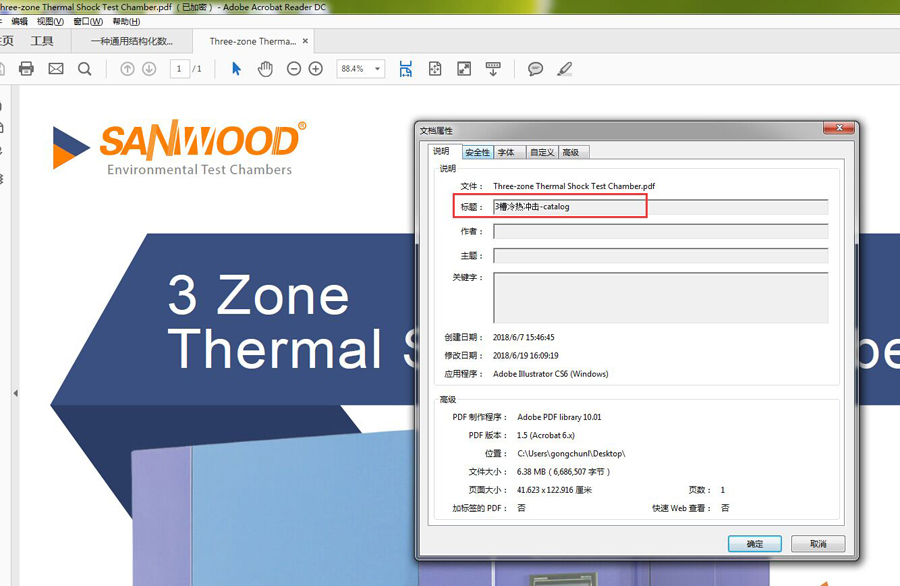The width and height of the screenshot is (900, 586).
Task: Close the Three-zone Thermal document tab
Action: click(x=306, y=41)
